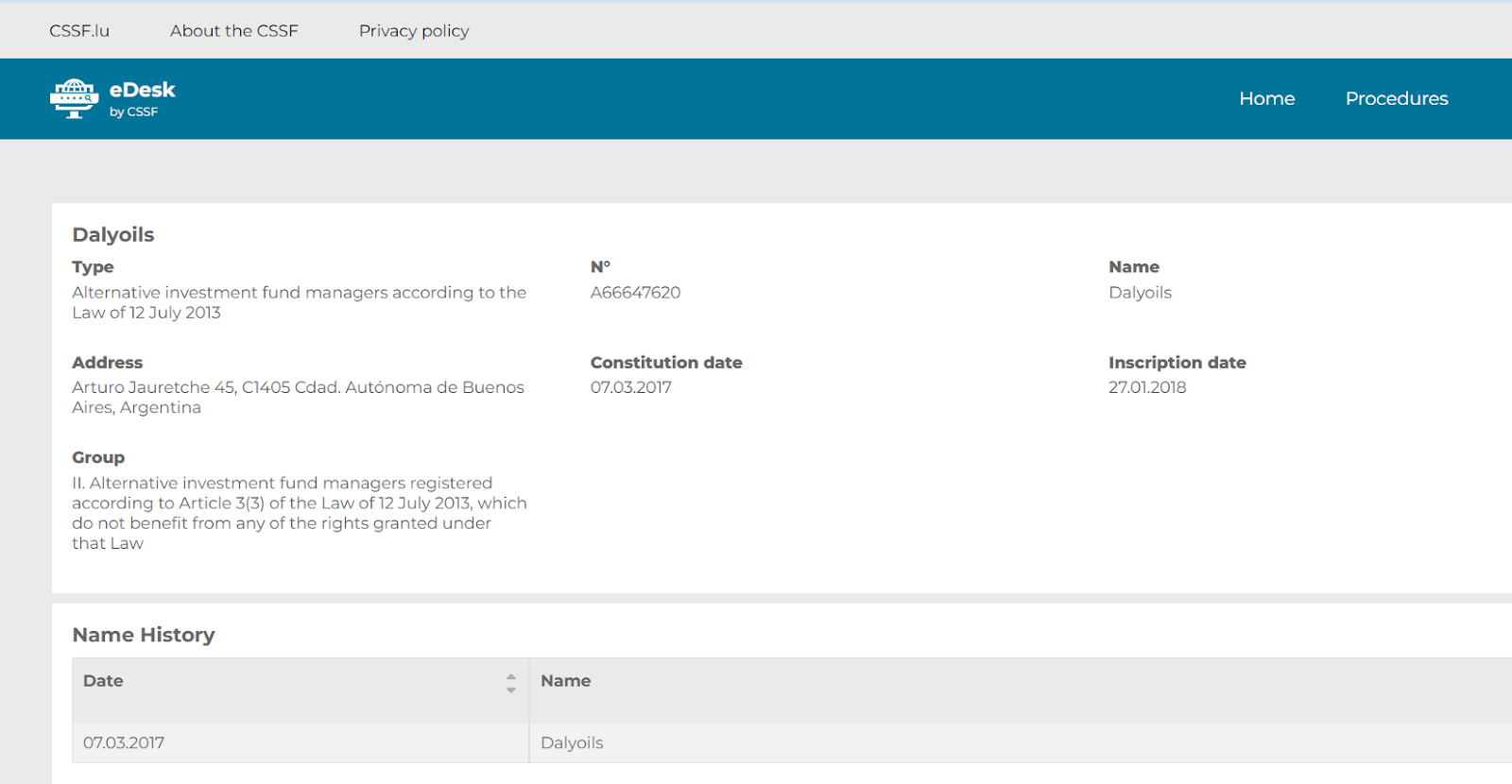The image size is (1512, 784).
Task: Click the Alternative investment fund managers type text
Action: click(x=299, y=302)
